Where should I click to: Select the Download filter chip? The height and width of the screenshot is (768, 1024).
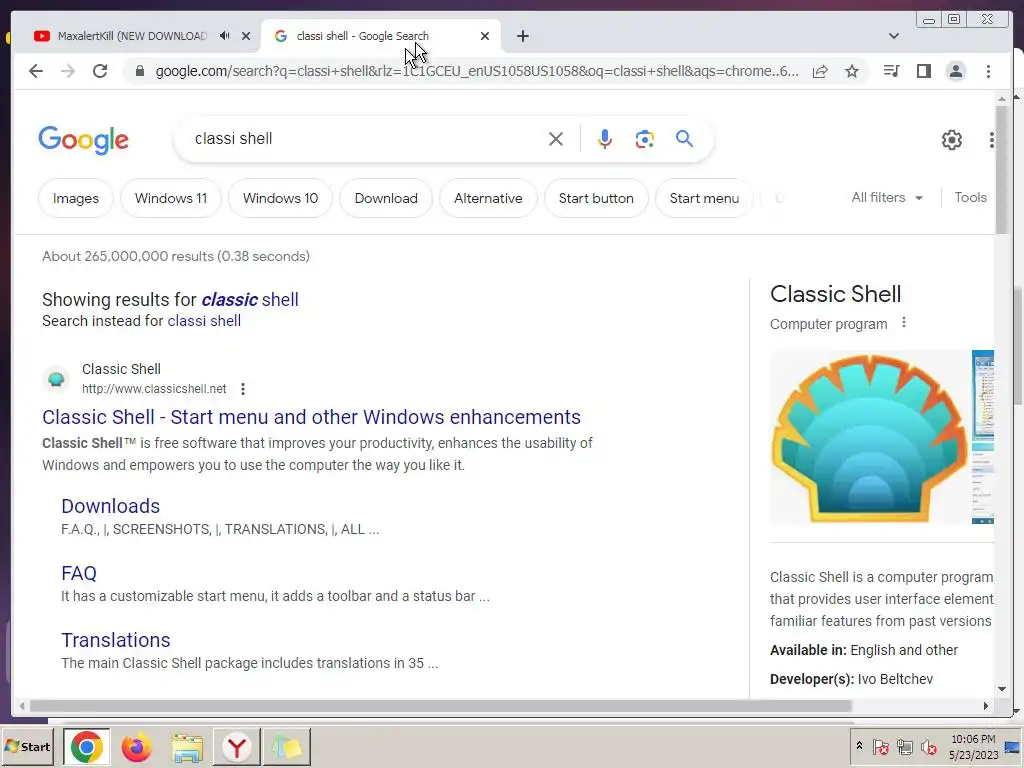(386, 198)
